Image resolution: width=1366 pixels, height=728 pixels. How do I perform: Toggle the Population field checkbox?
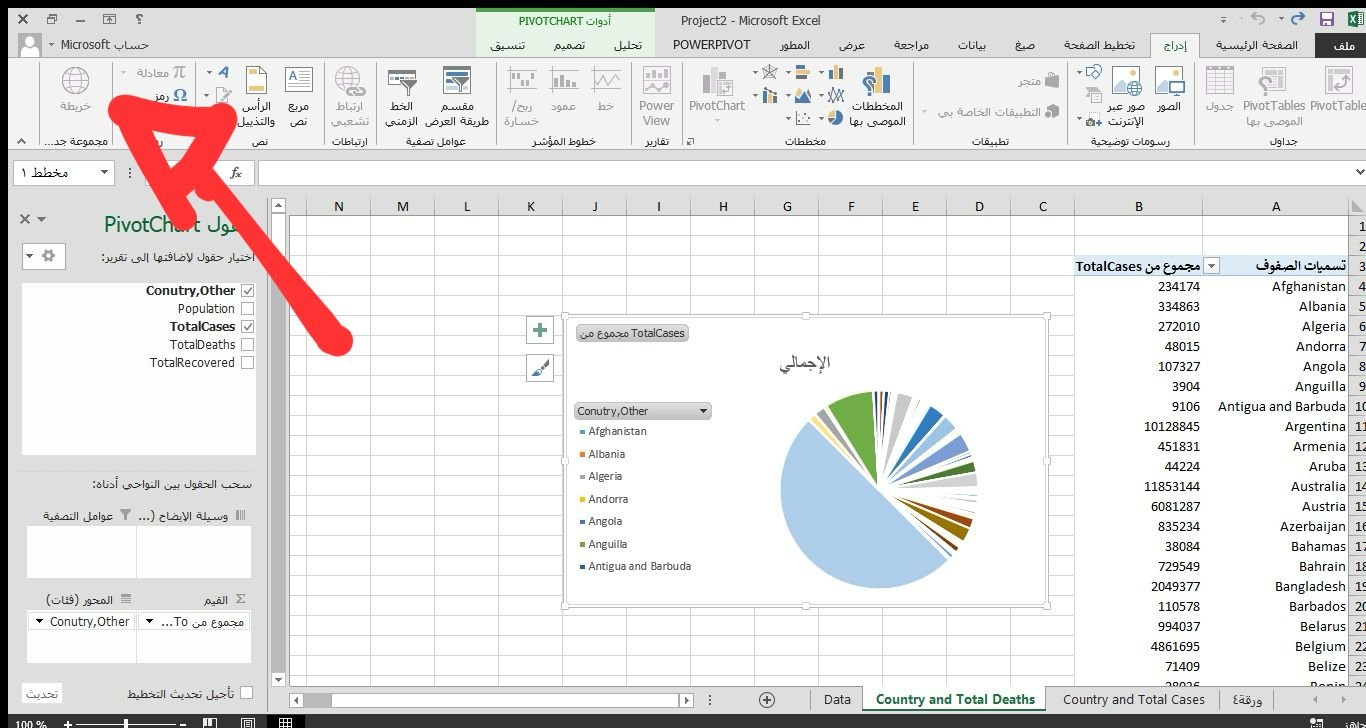click(247, 309)
